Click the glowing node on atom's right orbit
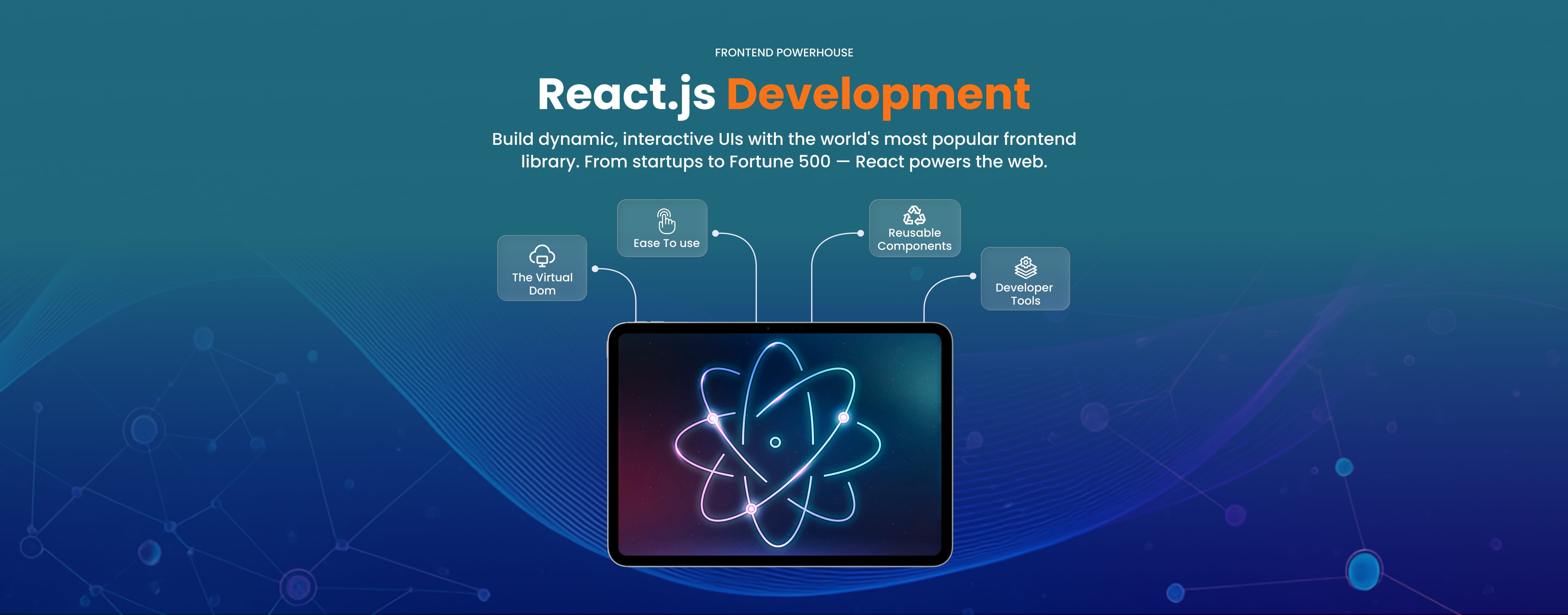Image resolution: width=1568 pixels, height=615 pixels. click(843, 417)
